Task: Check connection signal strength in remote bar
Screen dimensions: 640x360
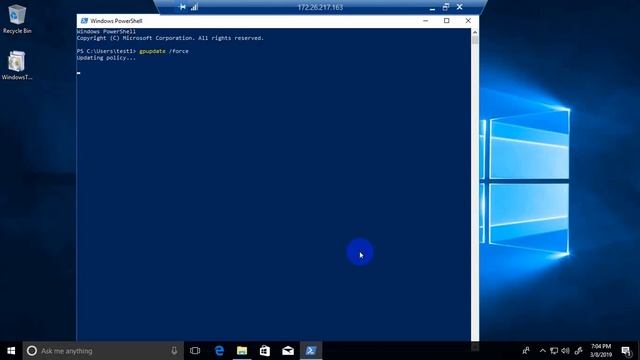Action: coord(194,7)
